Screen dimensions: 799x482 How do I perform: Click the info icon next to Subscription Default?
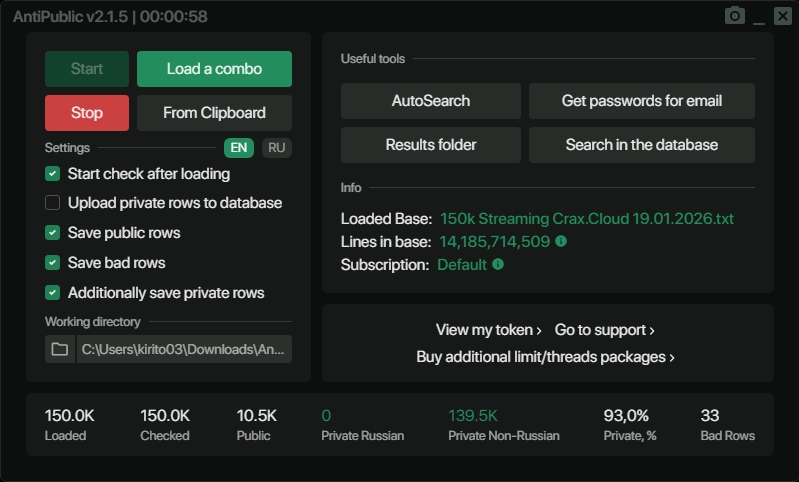tap(498, 265)
